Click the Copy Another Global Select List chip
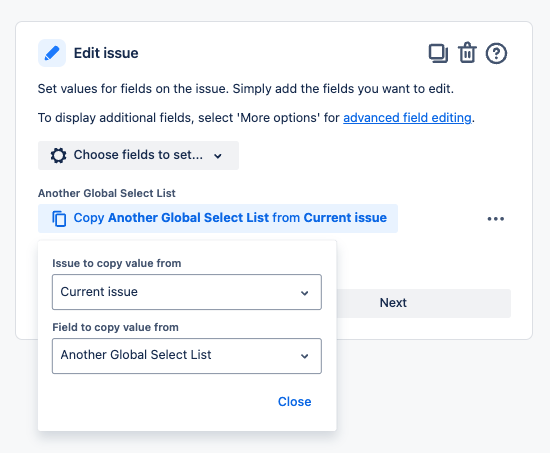 pyautogui.click(x=218, y=218)
